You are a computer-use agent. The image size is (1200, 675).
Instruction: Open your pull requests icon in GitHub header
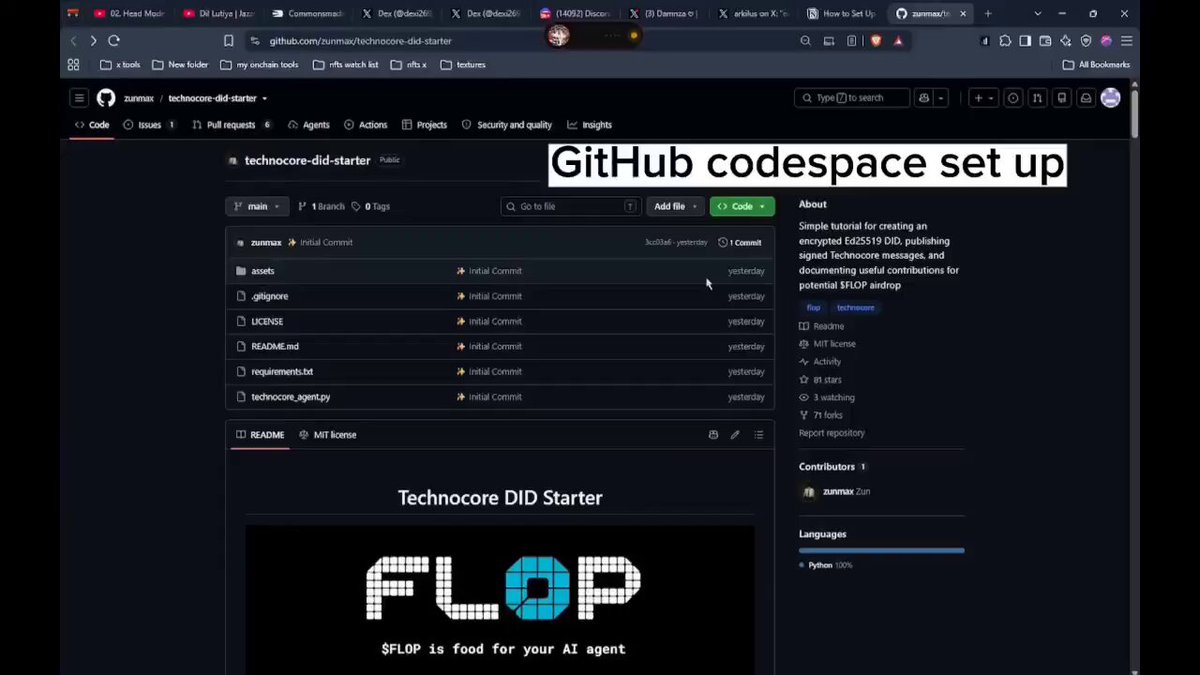[1037, 98]
